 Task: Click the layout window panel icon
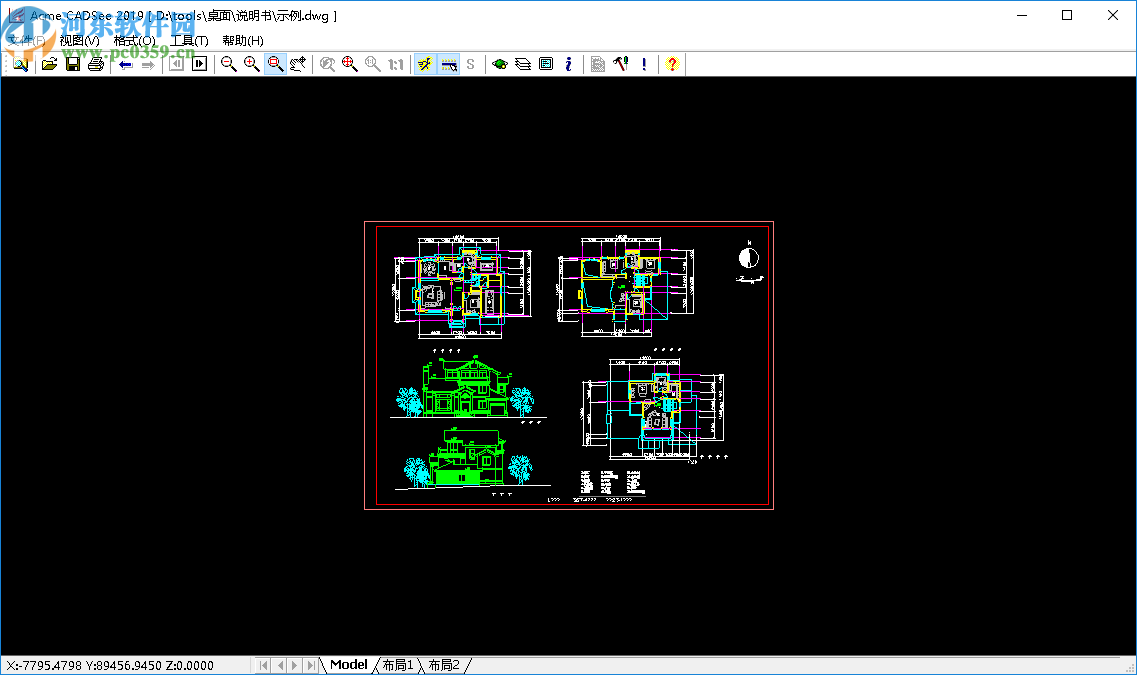coord(546,65)
